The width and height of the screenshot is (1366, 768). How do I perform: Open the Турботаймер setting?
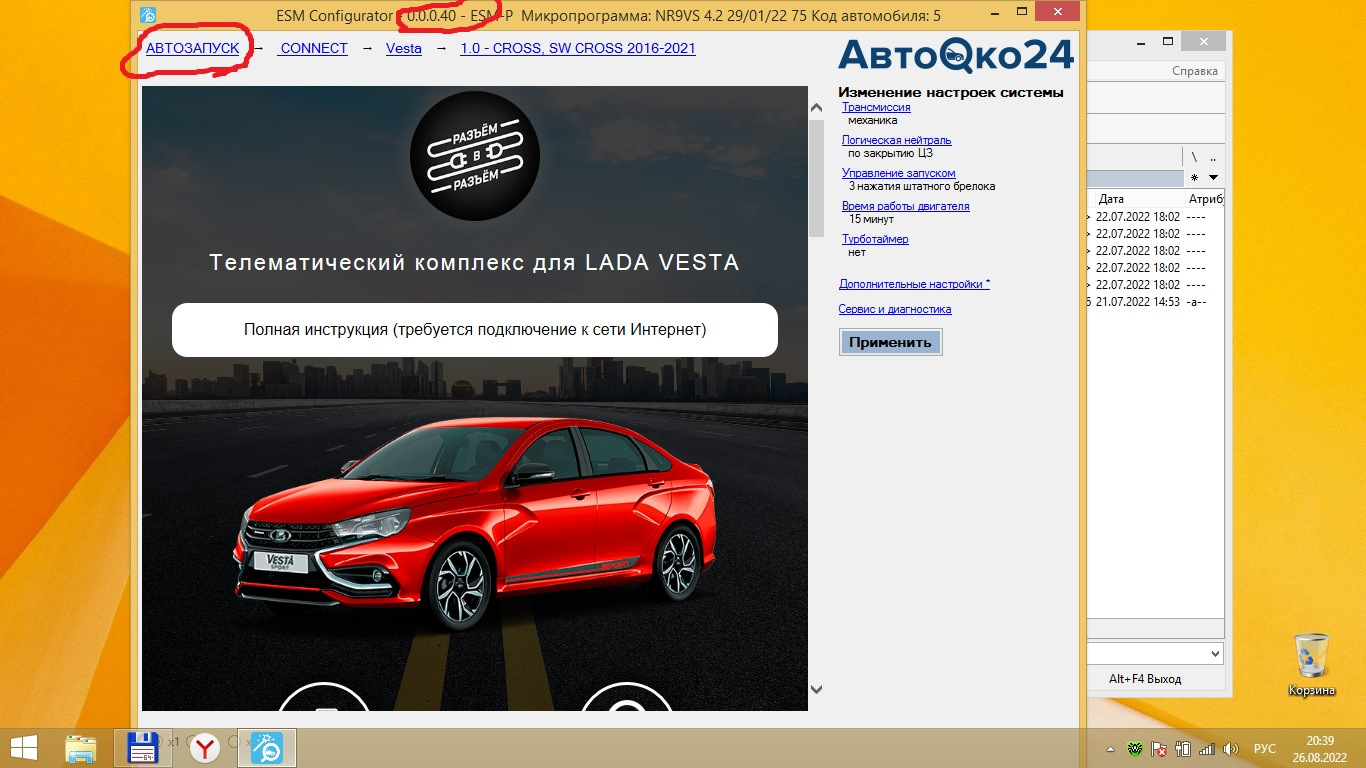pyautogui.click(x=875, y=239)
